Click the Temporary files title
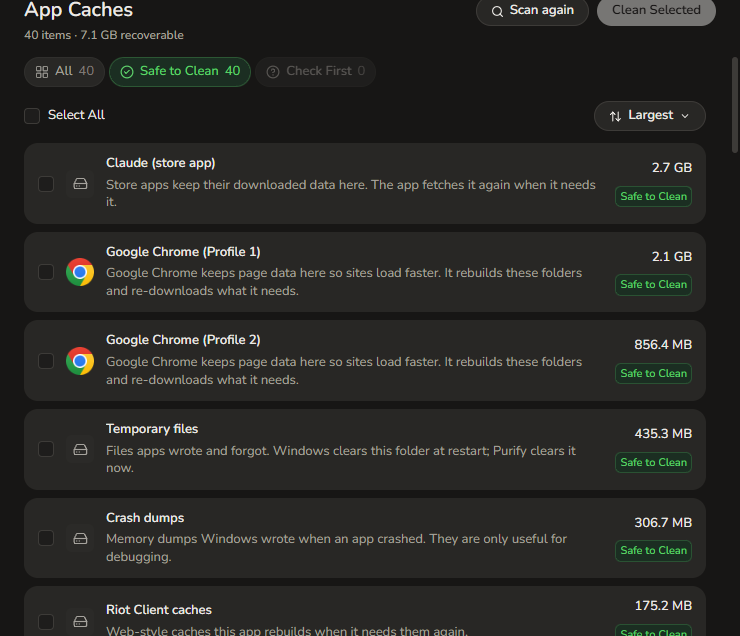740x636 pixels. [152, 428]
